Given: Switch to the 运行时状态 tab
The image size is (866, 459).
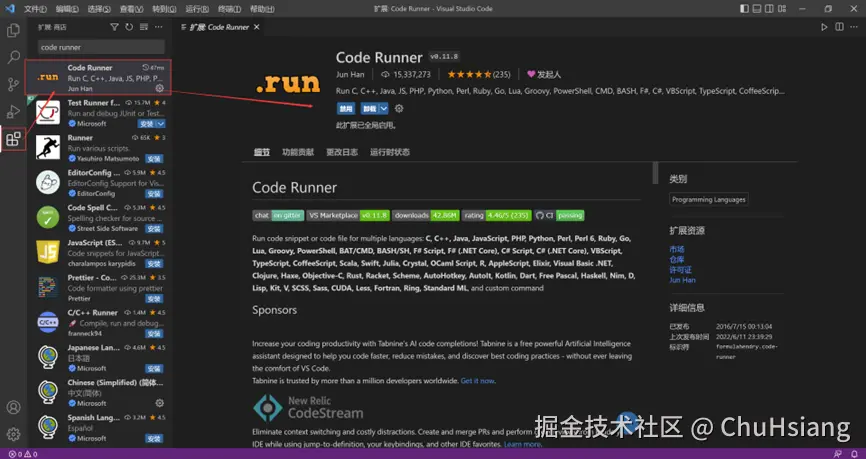Looking at the screenshot, I should (390, 152).
